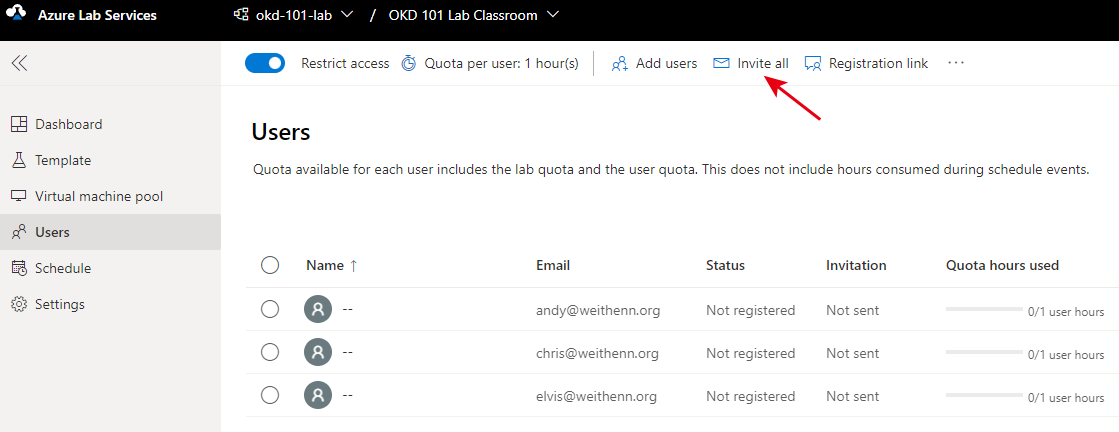This screenshot has height=432, width=1119.
Task: Select the andy@weithenn.org row checkbox
Action: (x=270, y=309)
